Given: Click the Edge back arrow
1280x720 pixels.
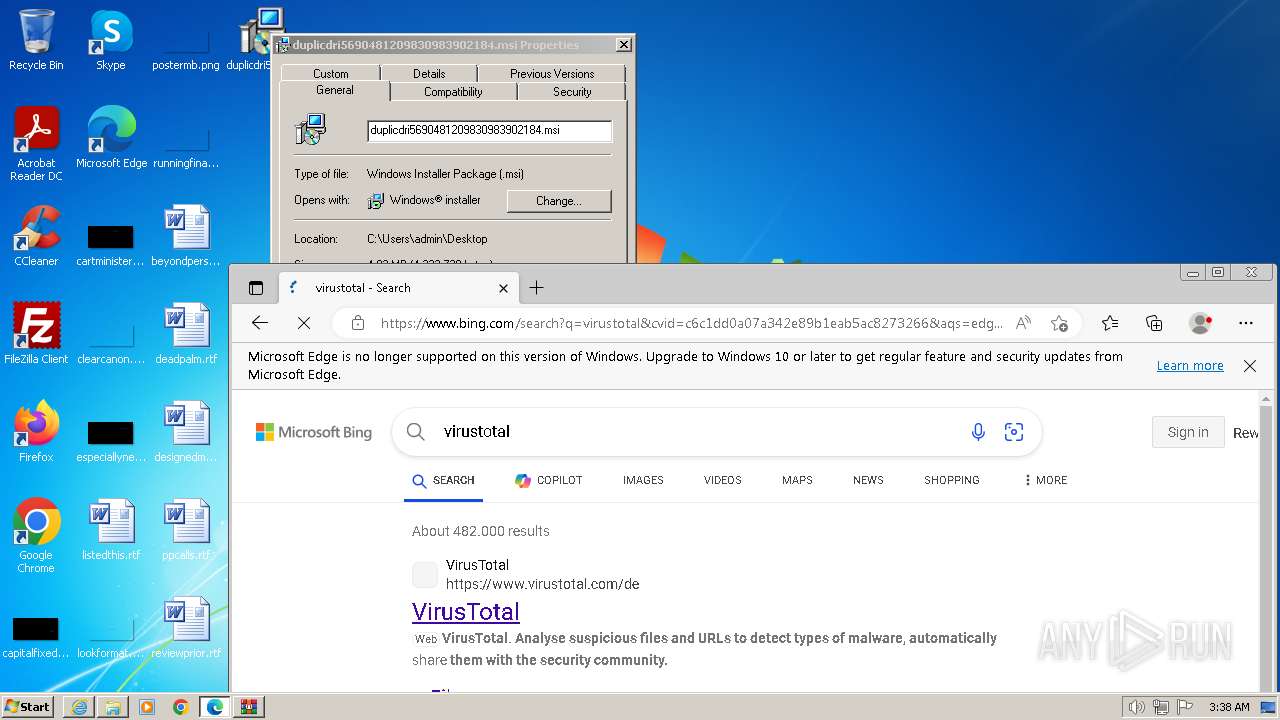Looking at the screenshot, I should (x=260, y=323).
